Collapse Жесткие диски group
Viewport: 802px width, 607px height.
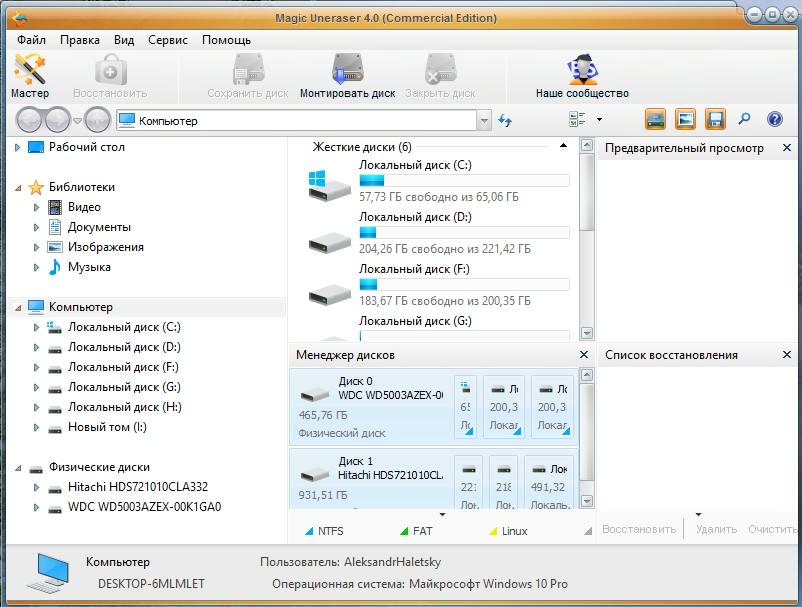click(x=563, y=146)
